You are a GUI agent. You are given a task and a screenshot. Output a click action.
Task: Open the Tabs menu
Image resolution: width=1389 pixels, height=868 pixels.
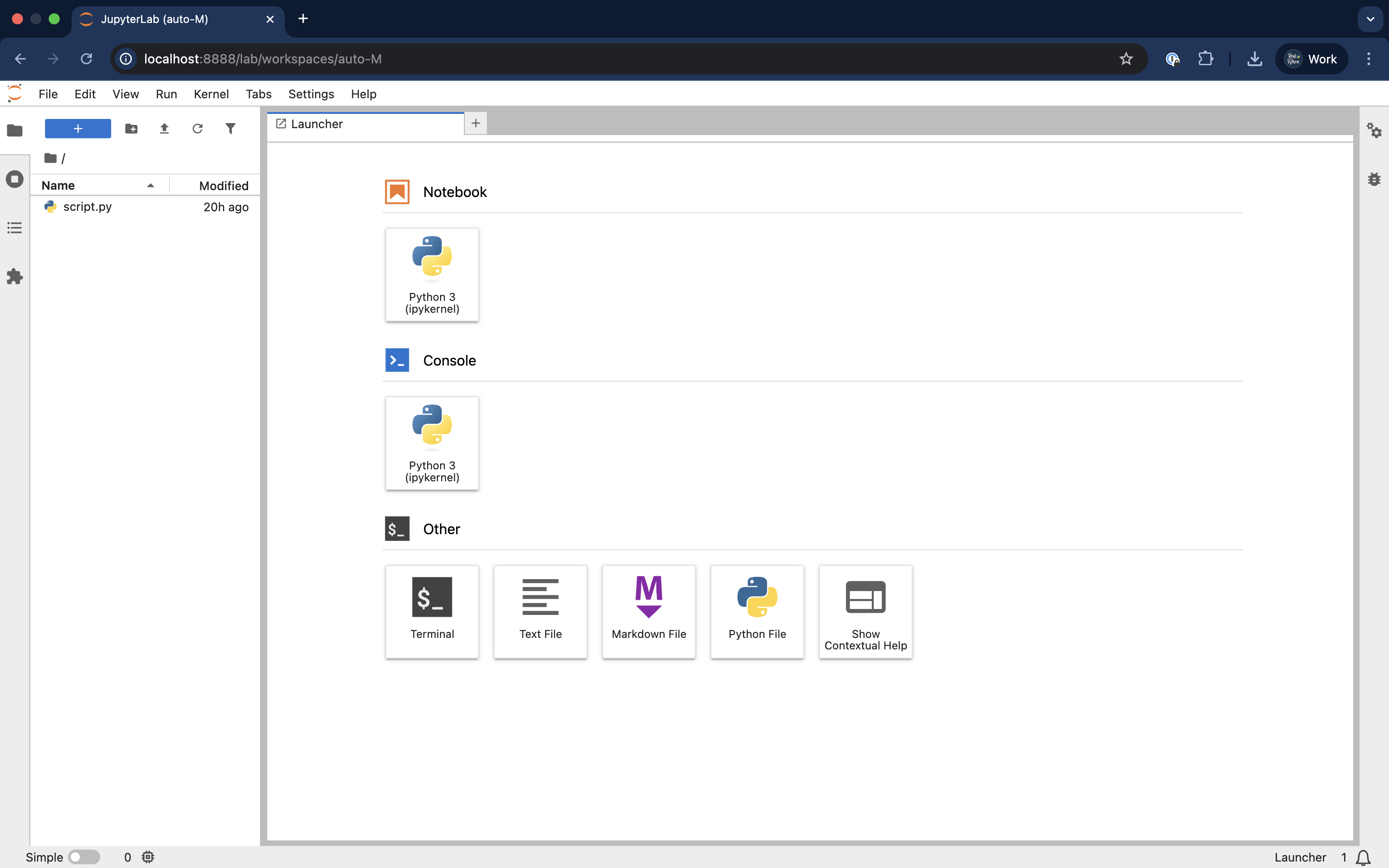[x=259, y=94]
